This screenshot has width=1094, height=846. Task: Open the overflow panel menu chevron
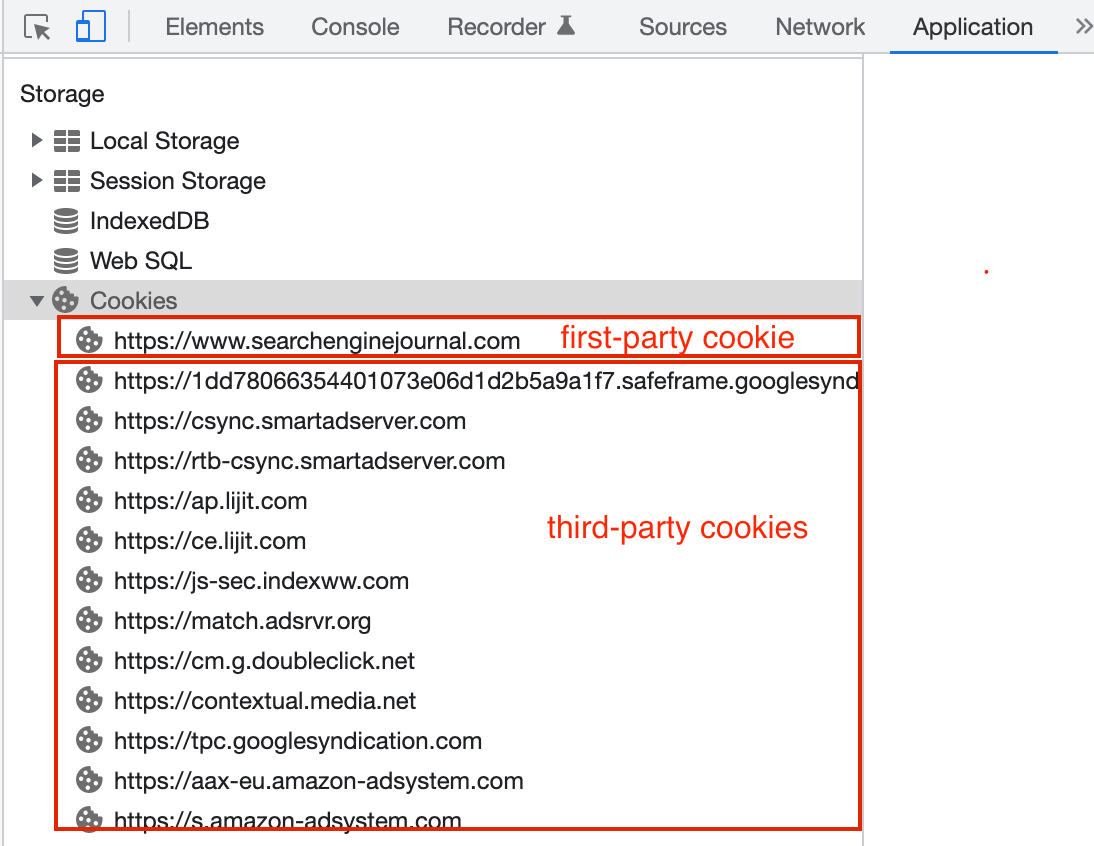pyautogui.click(x=1083, y=26)
